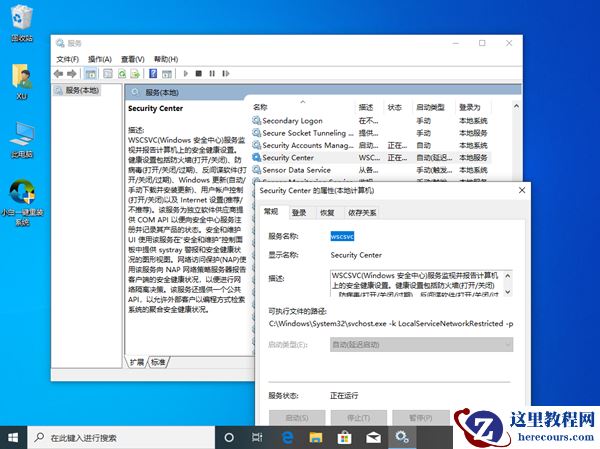Open the blue Help toolbar icon

point(153,73)
